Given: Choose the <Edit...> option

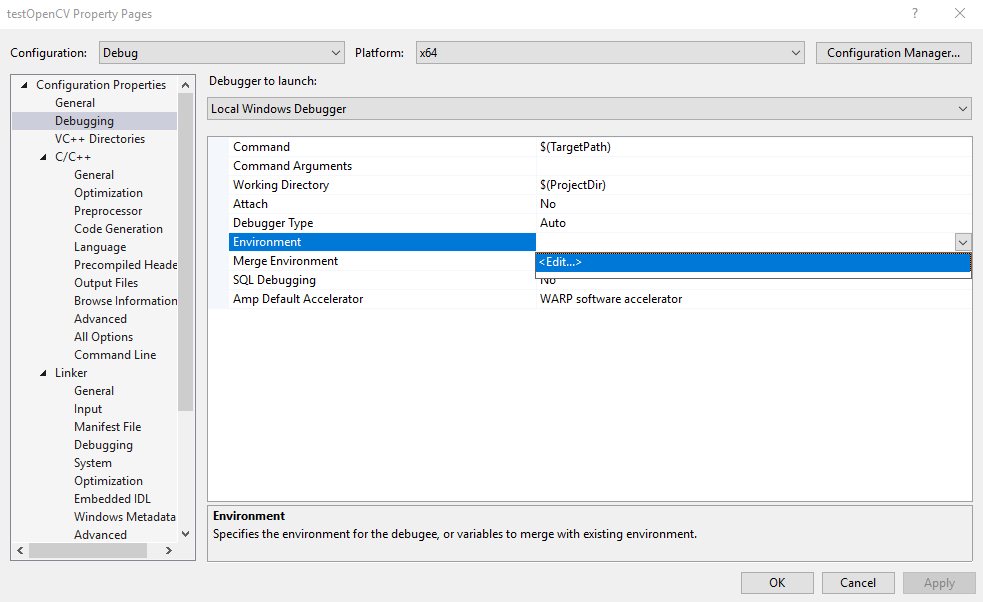Looking at the screenshot, I should [753, 262].
